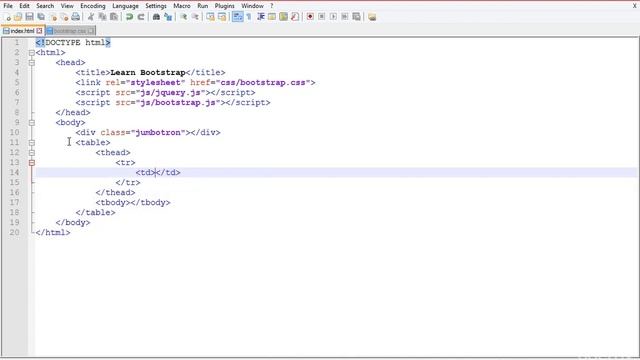The width and height of the screenshot is (640, 360).
Task: Click Synchronize Vertical Scrolling icon
Action: [x=210, y=17]
